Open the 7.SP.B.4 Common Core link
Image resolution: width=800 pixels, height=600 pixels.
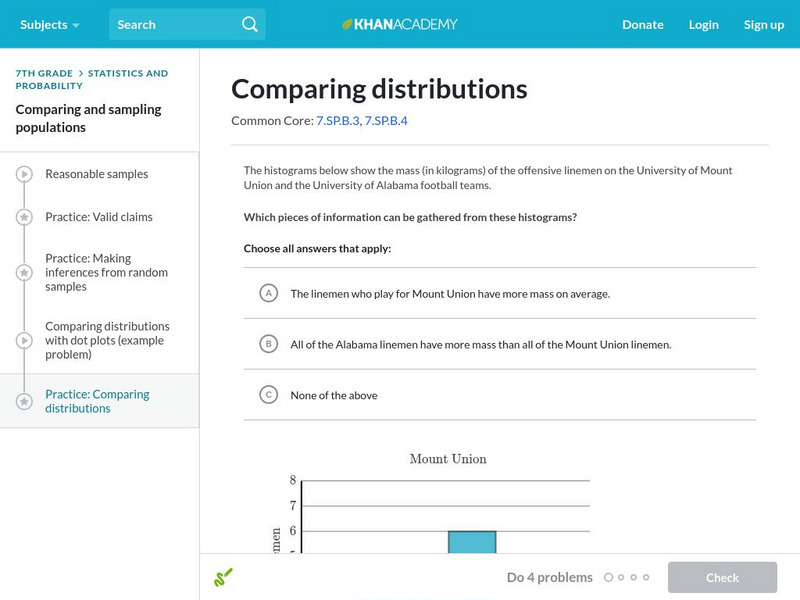[386, 121]
